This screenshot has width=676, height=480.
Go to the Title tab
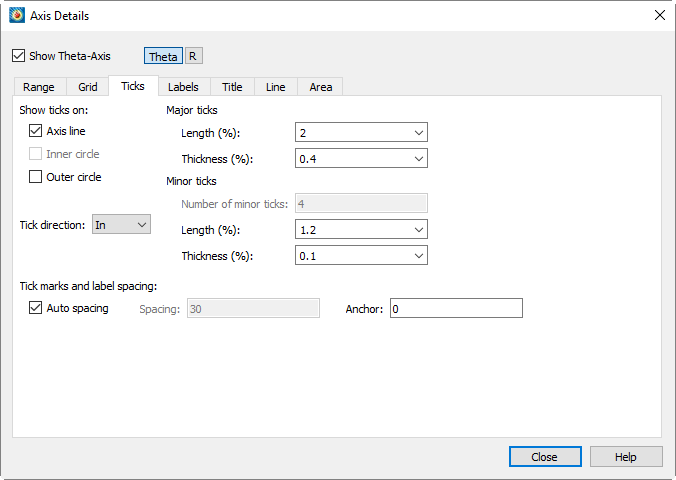point(232,87)
